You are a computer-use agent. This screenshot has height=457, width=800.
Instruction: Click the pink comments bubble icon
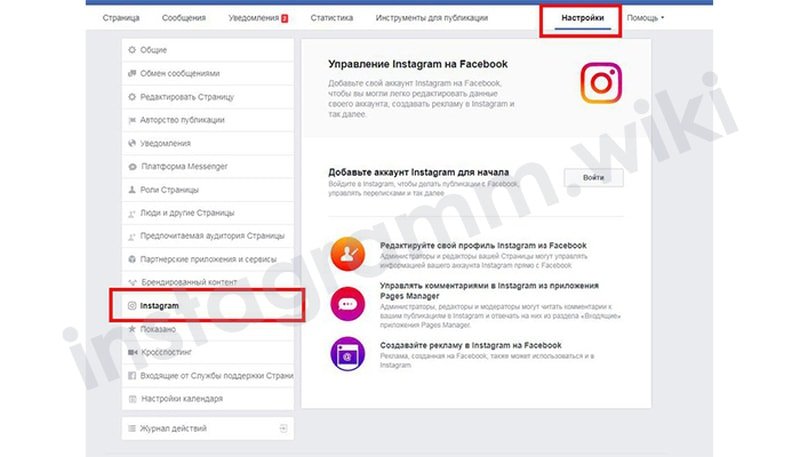pos(347,304)
